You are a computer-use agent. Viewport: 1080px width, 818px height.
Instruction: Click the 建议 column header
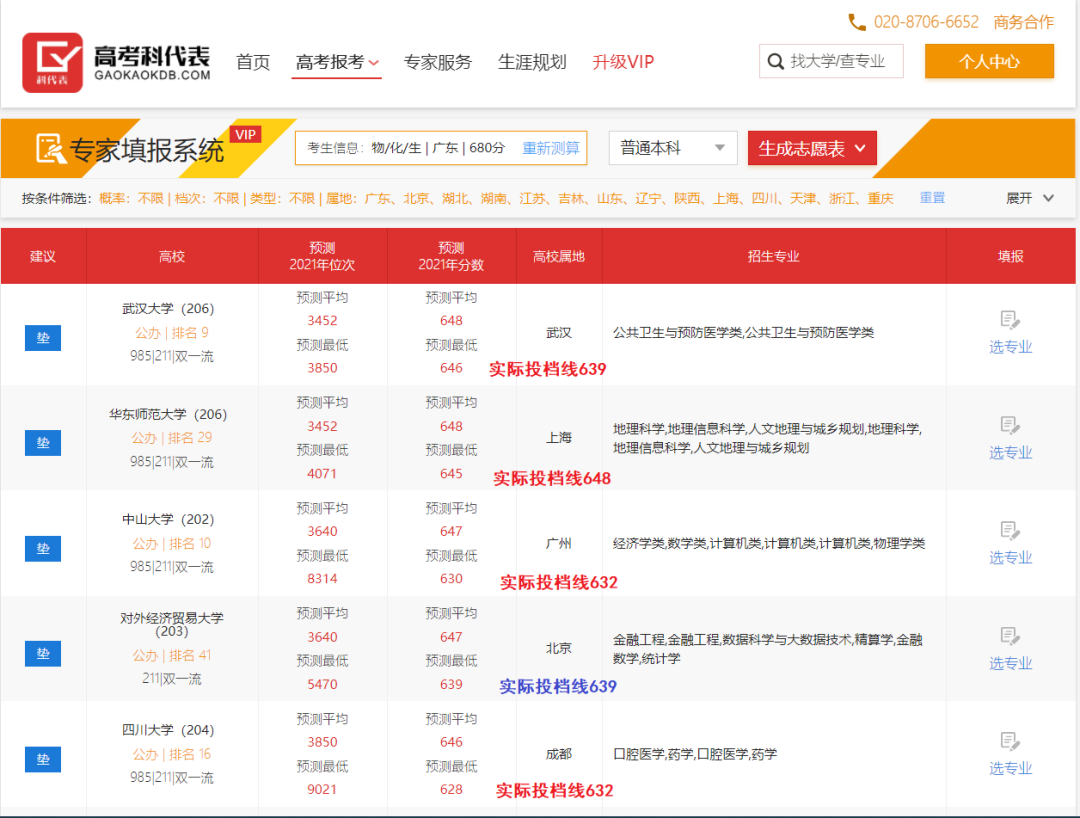[43, 256]
